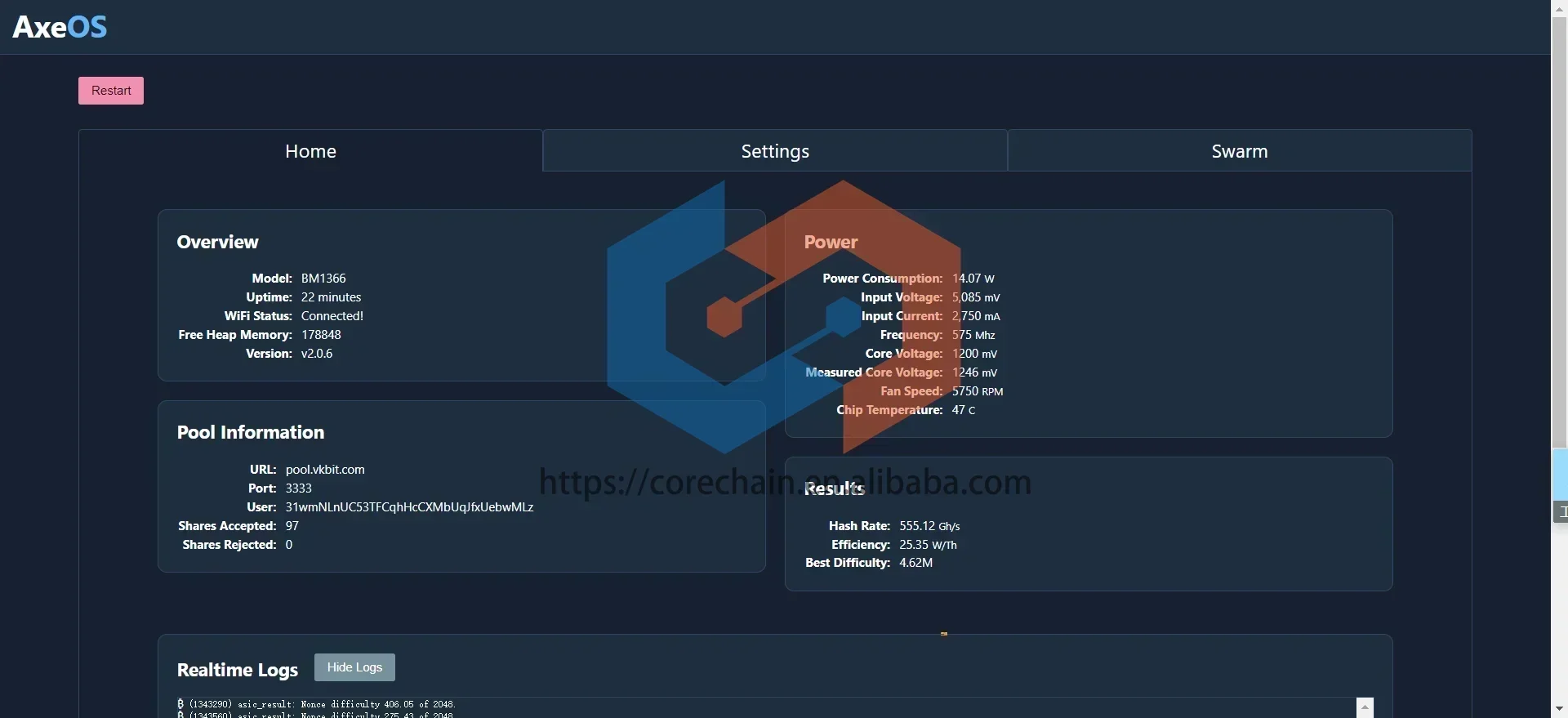Click the pool.vkbit.com URL value
The image size is (1568, 718).
[x=325, y=470]
